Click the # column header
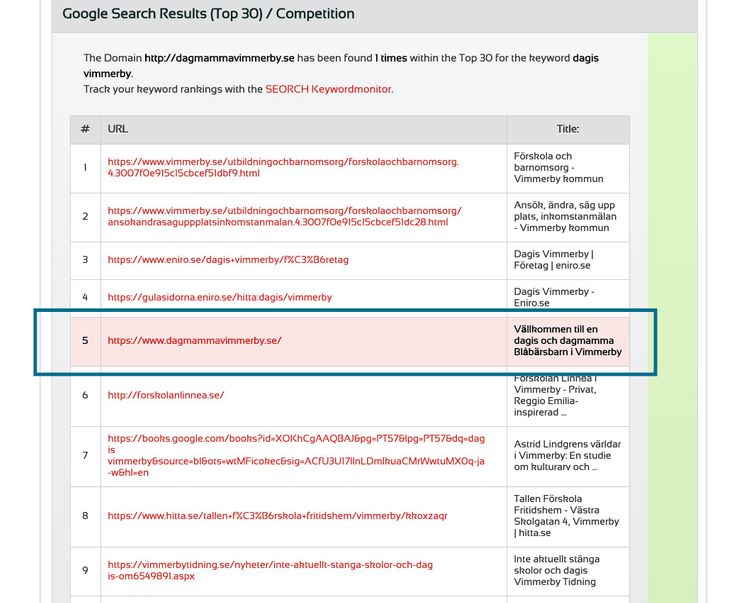This screenshot has width=750, height=603. click(x=85, y=129)
